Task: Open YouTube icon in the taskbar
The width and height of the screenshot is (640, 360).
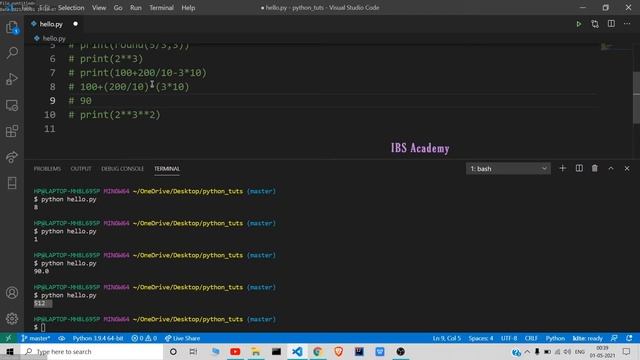Action: click(x=235, y=351)
